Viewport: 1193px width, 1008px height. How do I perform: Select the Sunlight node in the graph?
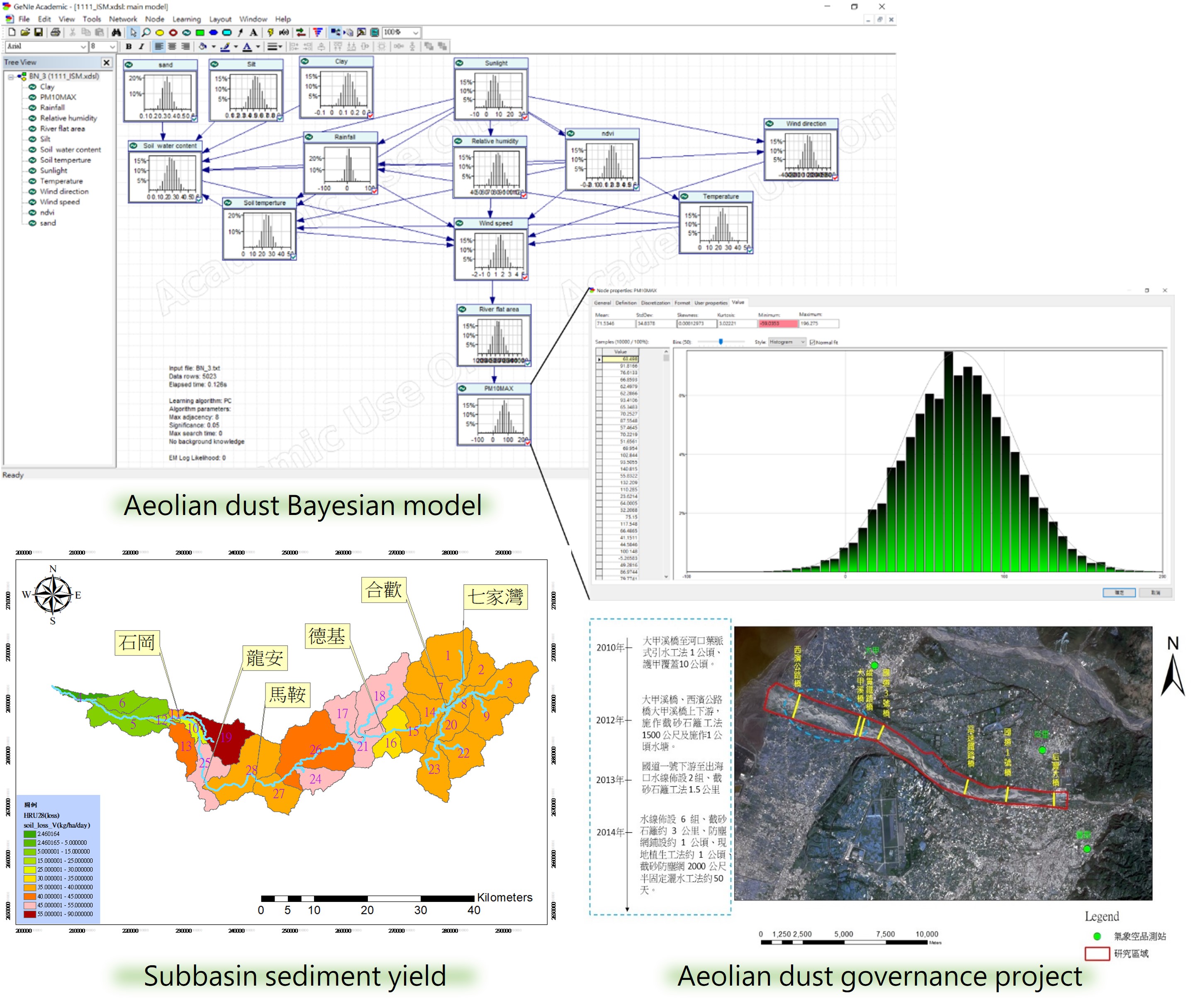491,89
